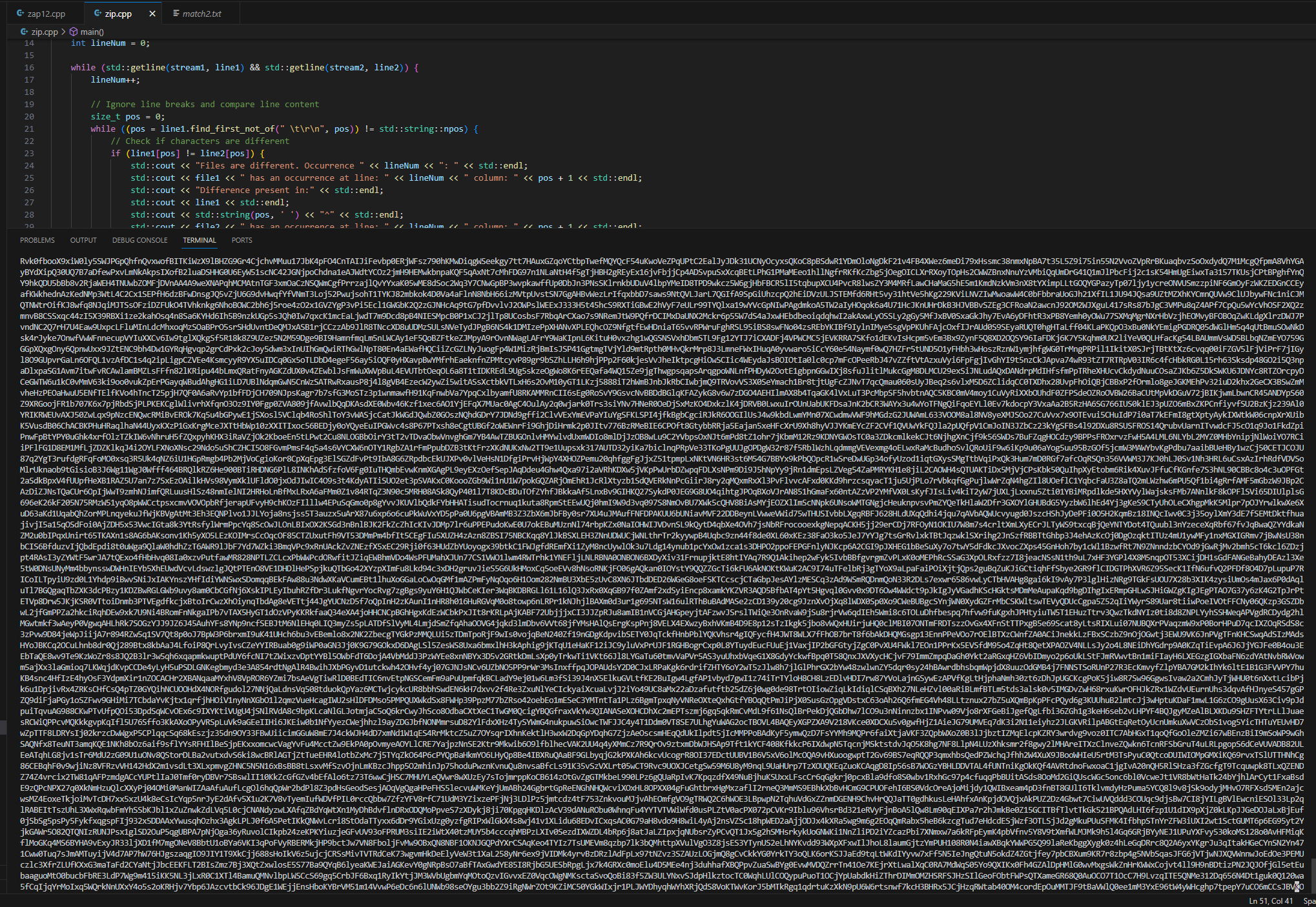Image resolution: width=1316 pixels, height=907 pixels.
Task: Click the Spaces indicator in status bar
Action: 1310,900
